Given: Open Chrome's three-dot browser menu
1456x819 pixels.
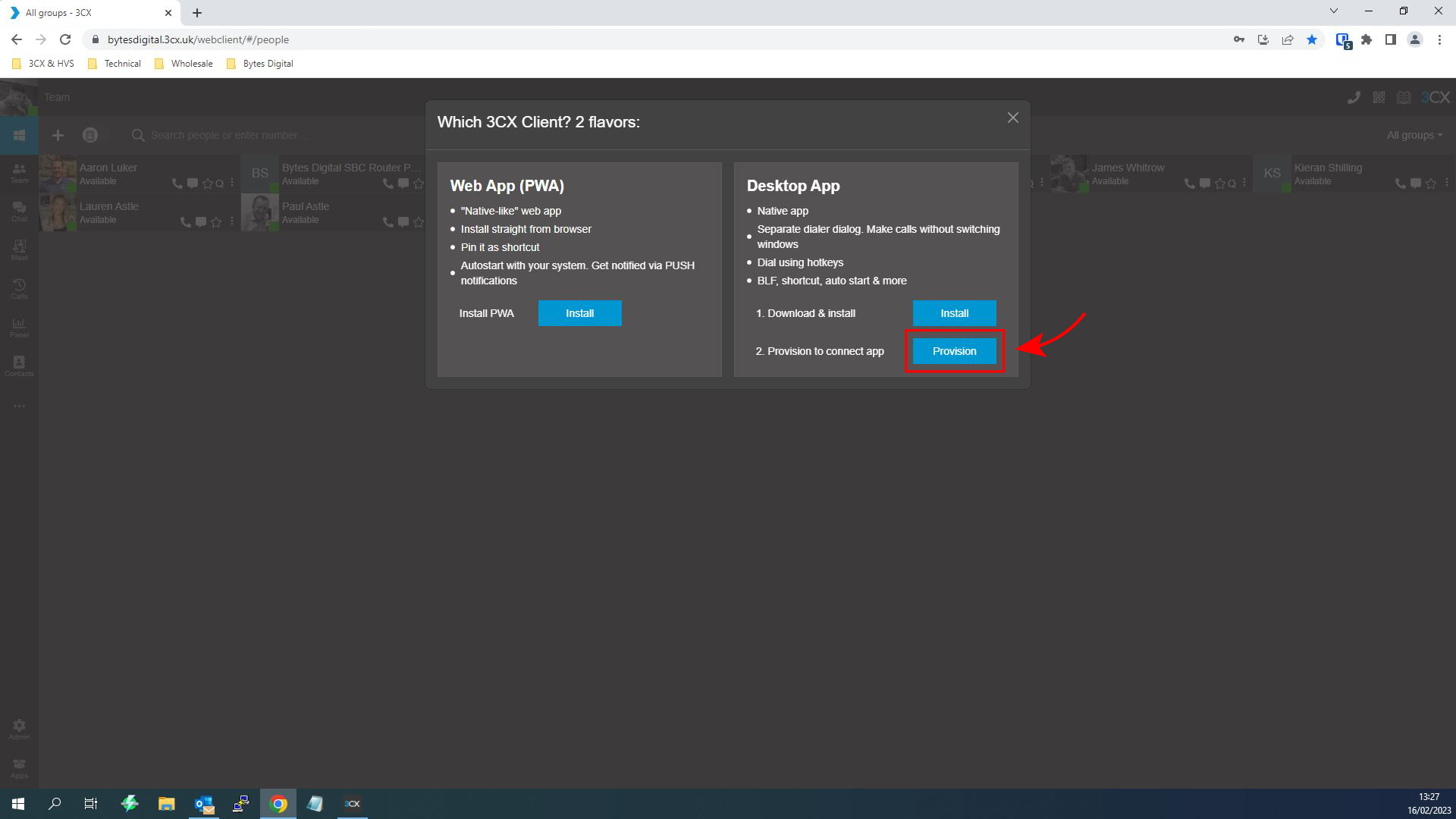Looking at the screenshot, I should [x=1440, y=39].
